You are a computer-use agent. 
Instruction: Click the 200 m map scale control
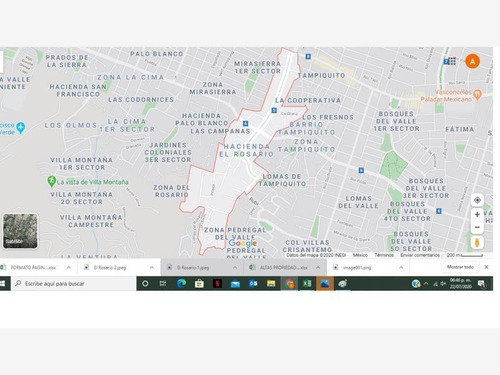click(x=465, y=255)
